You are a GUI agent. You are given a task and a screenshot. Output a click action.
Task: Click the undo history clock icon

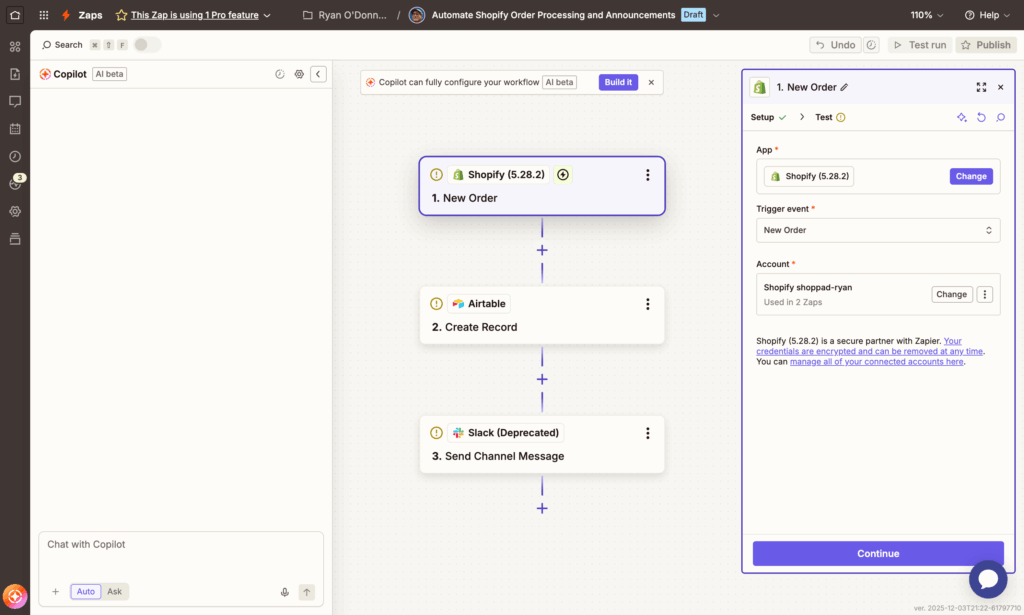coord(871,44)
